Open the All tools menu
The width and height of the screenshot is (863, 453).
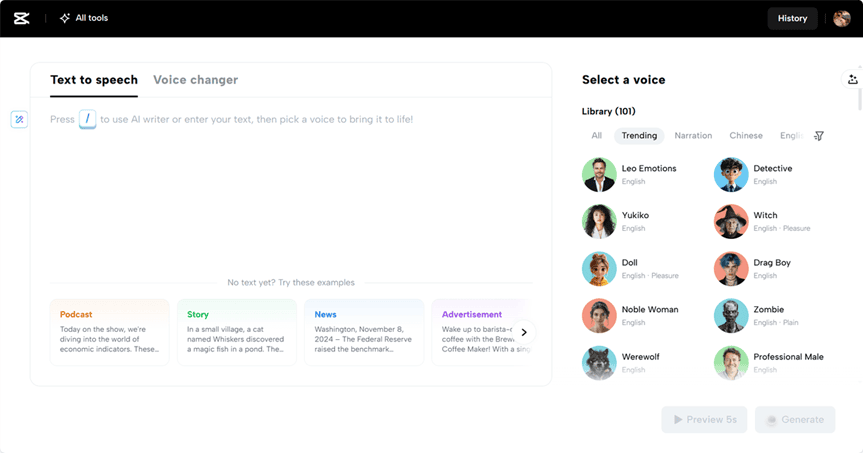[x=84, y=18]
